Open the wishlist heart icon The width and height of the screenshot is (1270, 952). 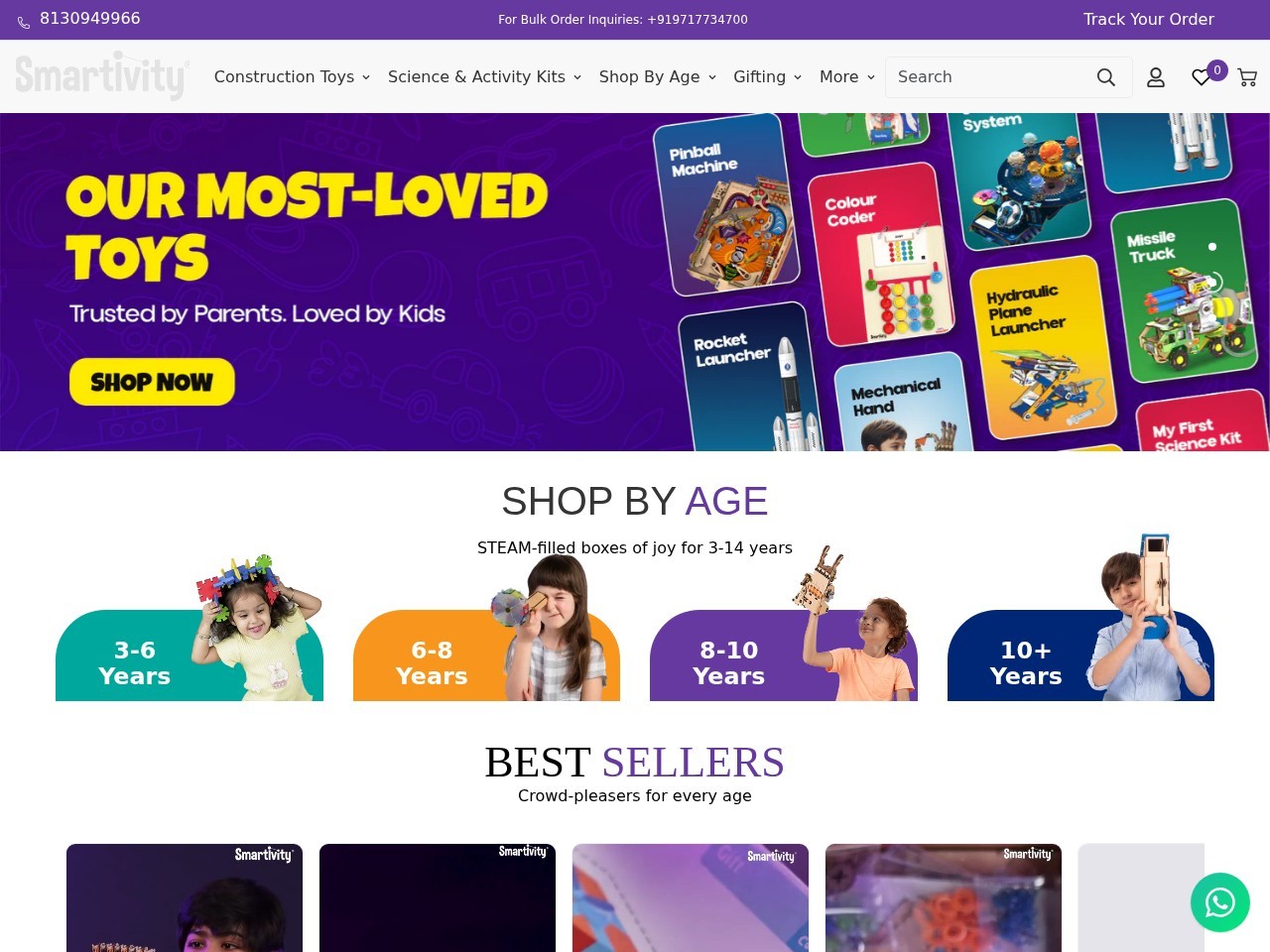1202,77
